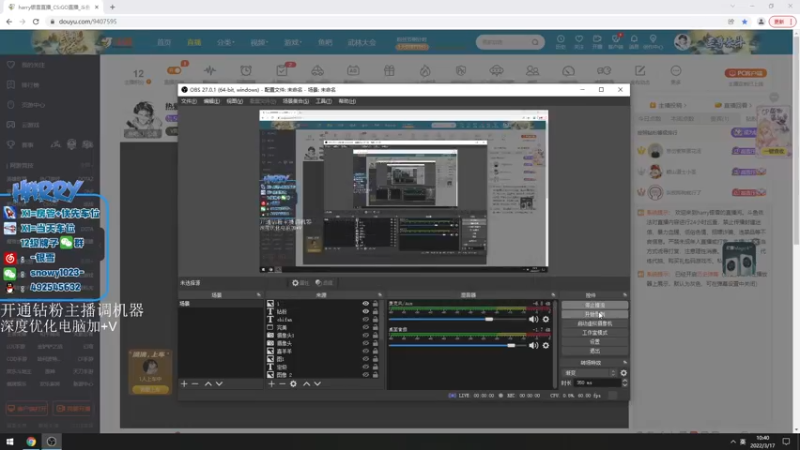
Task: Toggle visibility eye of source 摄像头1
Action: coord(365,335)
